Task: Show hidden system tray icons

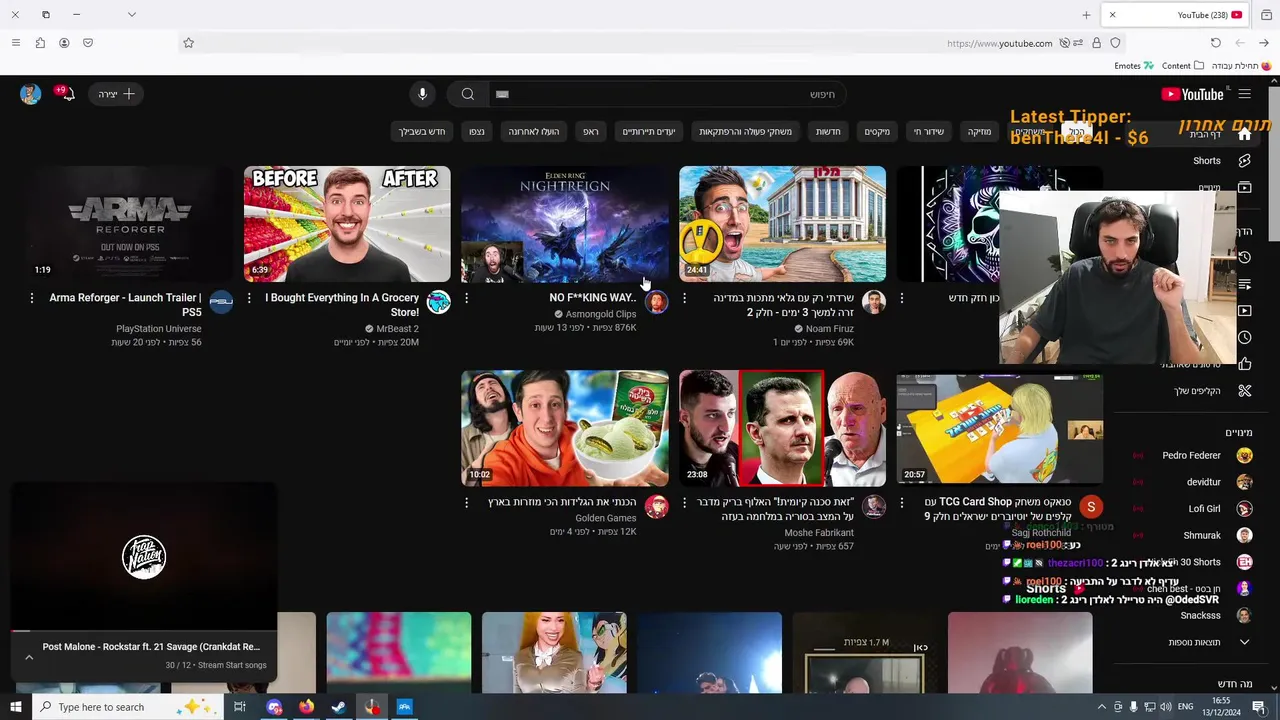Action: [x=1101, y=707]
